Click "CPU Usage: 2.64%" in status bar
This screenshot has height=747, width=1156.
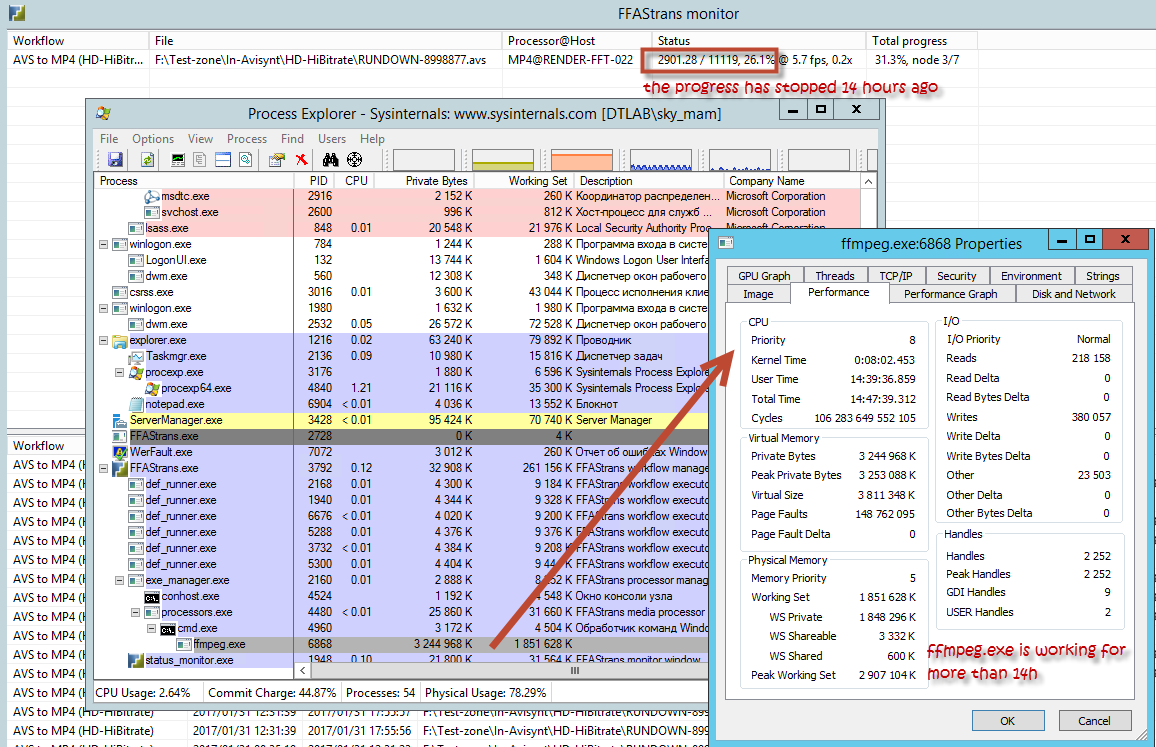point(143,692)
